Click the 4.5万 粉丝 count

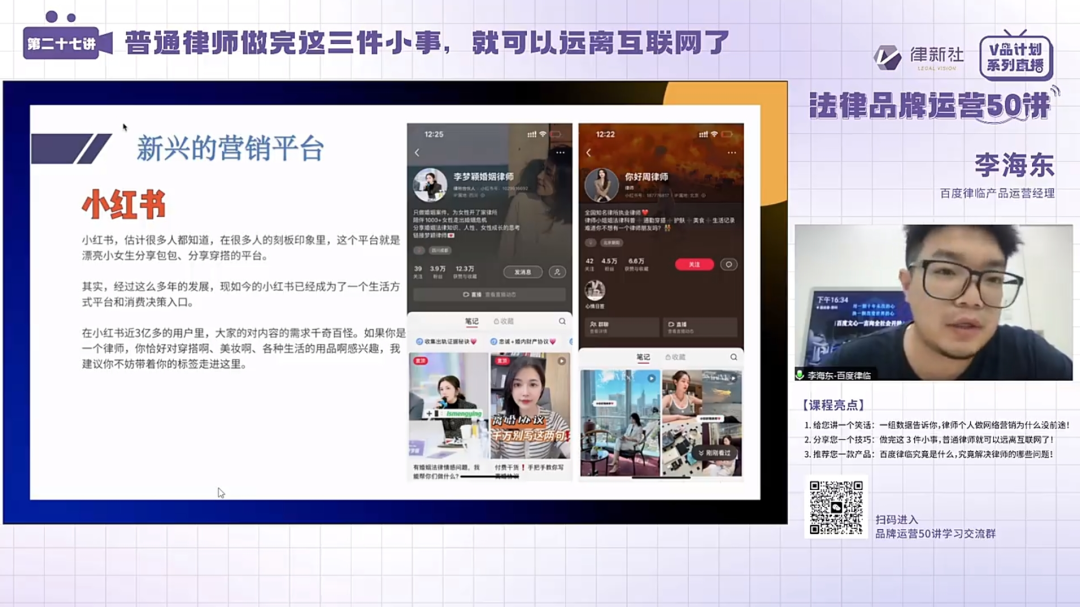(x=609, y=264)
